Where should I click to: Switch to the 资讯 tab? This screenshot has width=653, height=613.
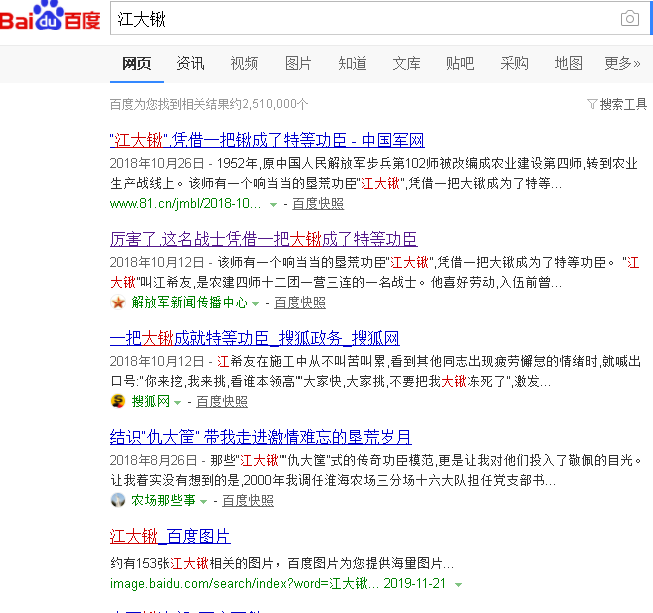(190, 64)
